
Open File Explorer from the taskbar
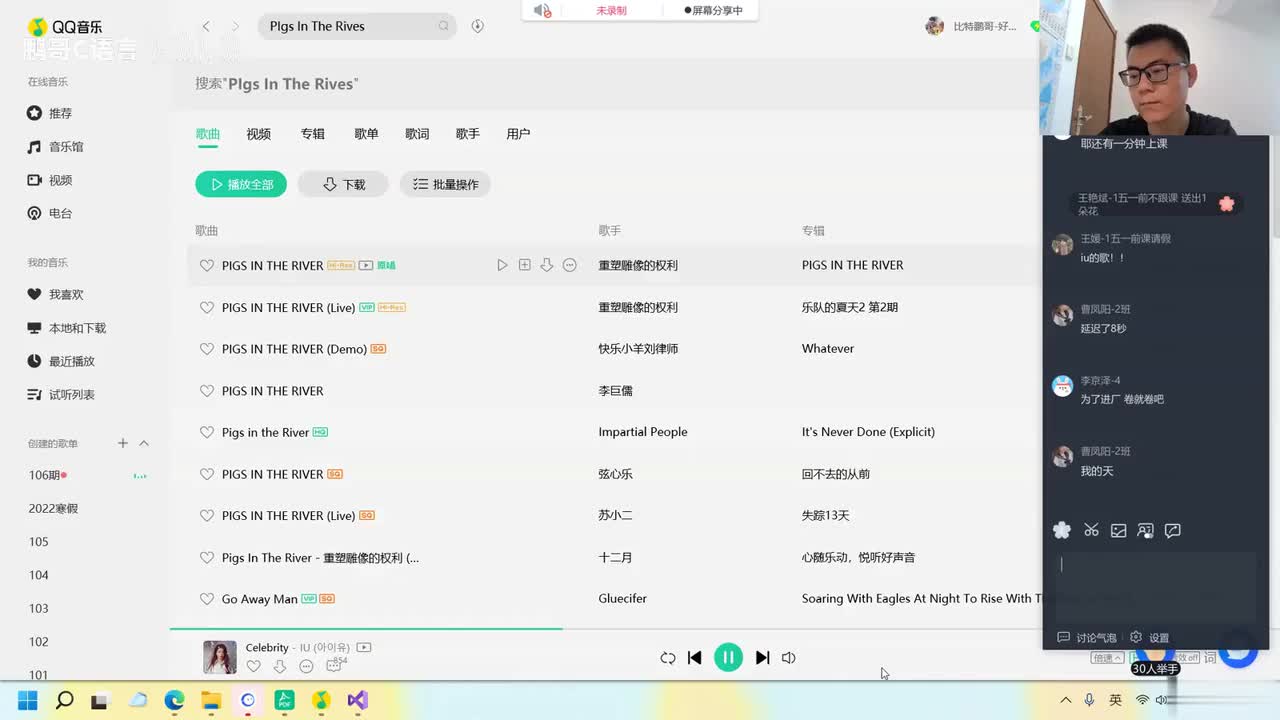click(211, 700)
